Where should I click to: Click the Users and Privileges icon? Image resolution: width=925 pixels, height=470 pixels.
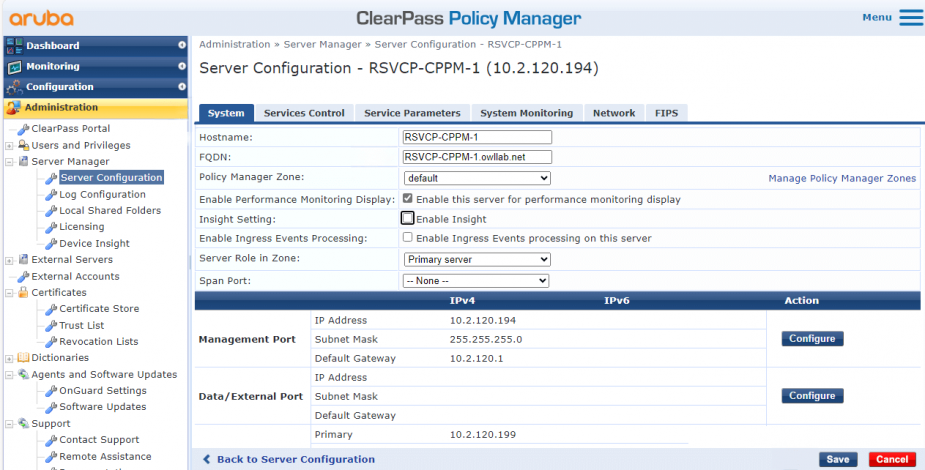point(23,145)
